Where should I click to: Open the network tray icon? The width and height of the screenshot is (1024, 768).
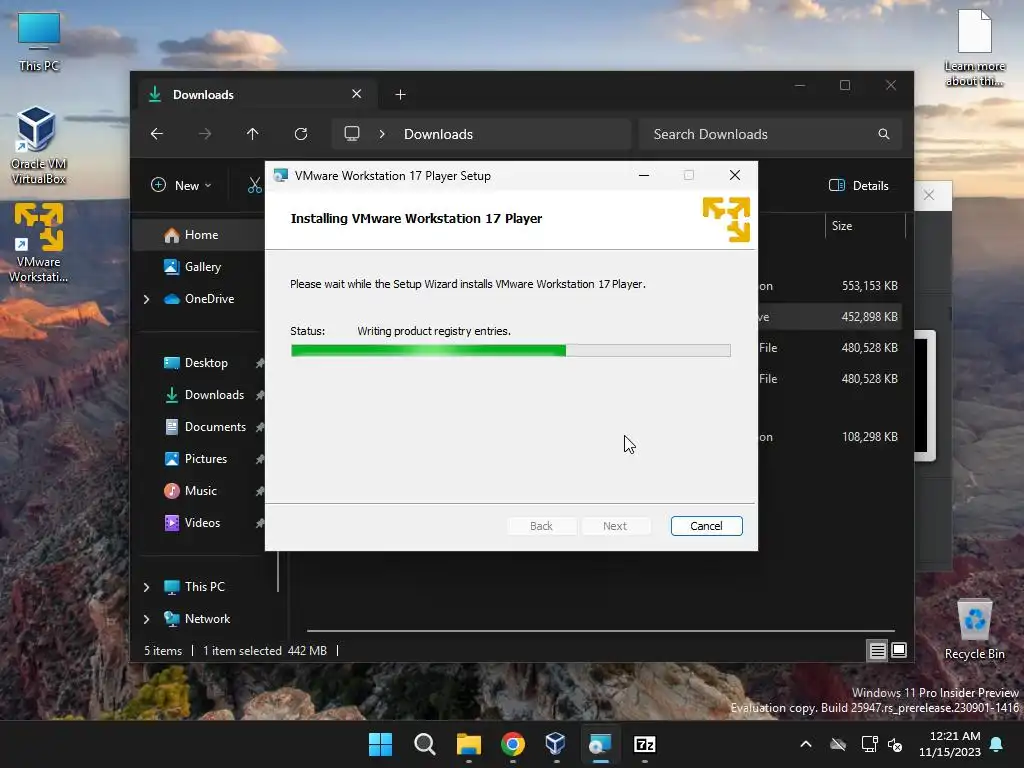(x=869, y=744)
